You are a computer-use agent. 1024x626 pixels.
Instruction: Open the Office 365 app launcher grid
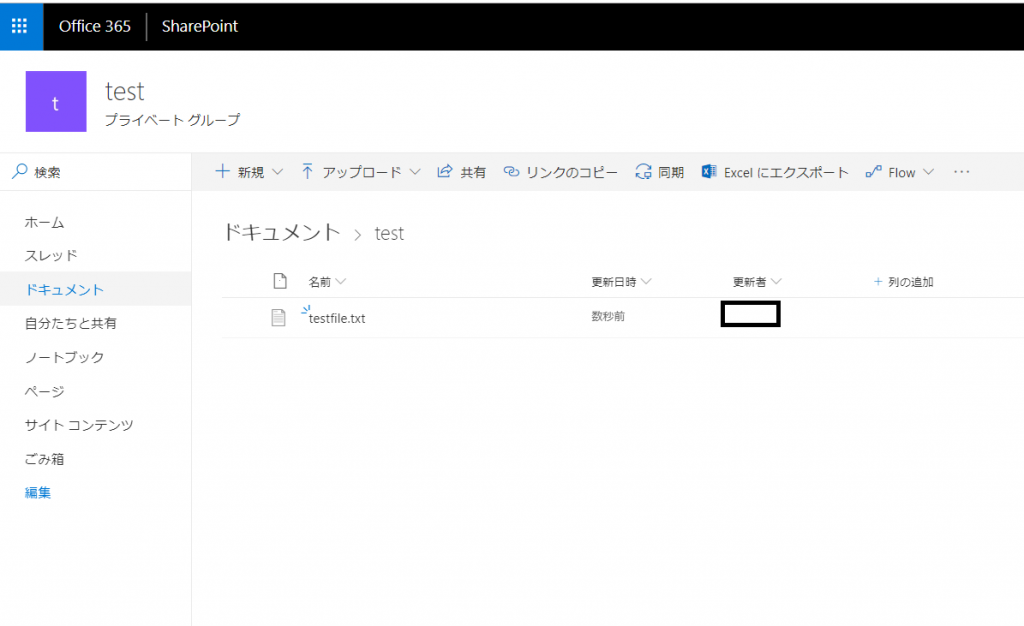[x=20, y=26]
